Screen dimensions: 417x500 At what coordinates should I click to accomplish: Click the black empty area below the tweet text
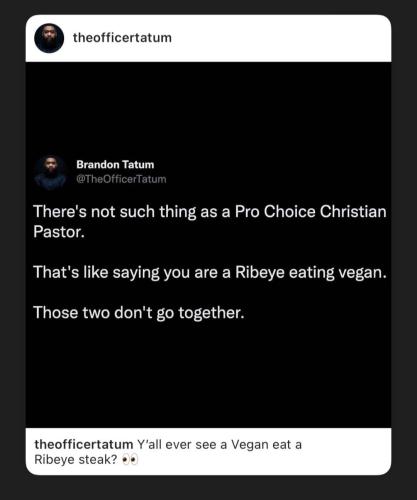tap(208, 375)
